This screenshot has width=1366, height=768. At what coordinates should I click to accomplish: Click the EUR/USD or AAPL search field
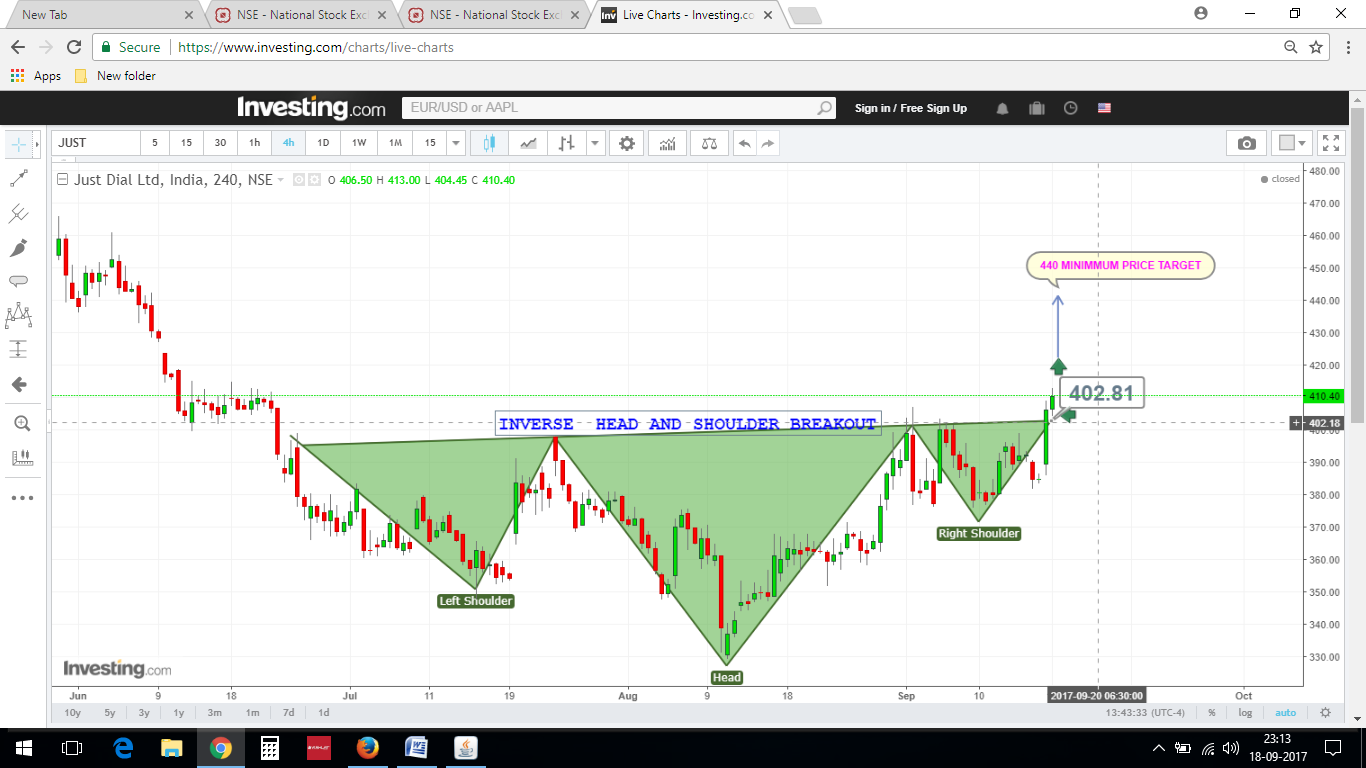tap(612, 108)
